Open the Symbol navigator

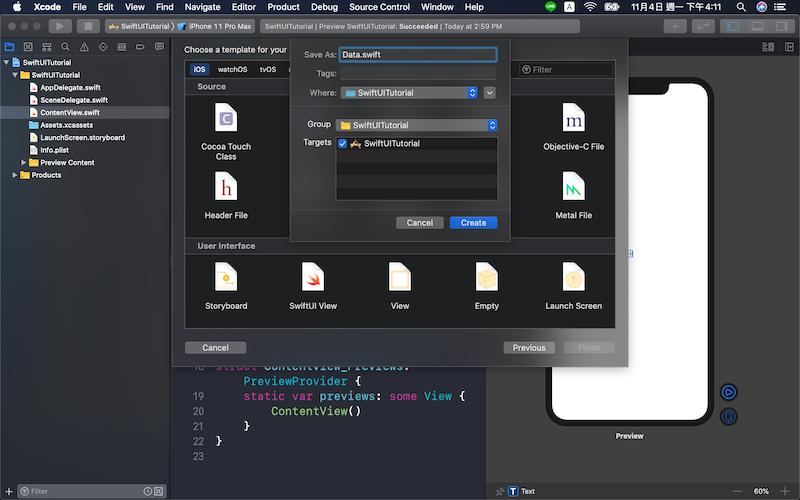46,47
